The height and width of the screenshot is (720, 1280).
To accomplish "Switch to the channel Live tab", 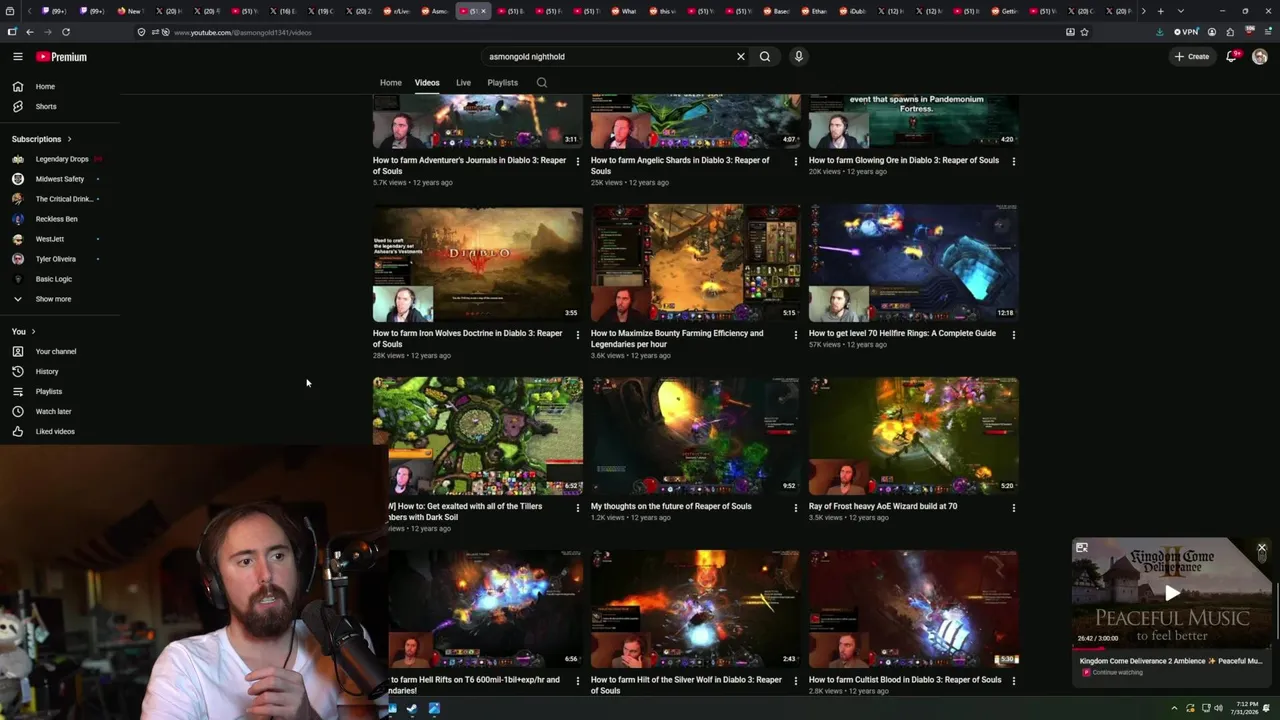I will pyautogui.click(x=463, y=83).
